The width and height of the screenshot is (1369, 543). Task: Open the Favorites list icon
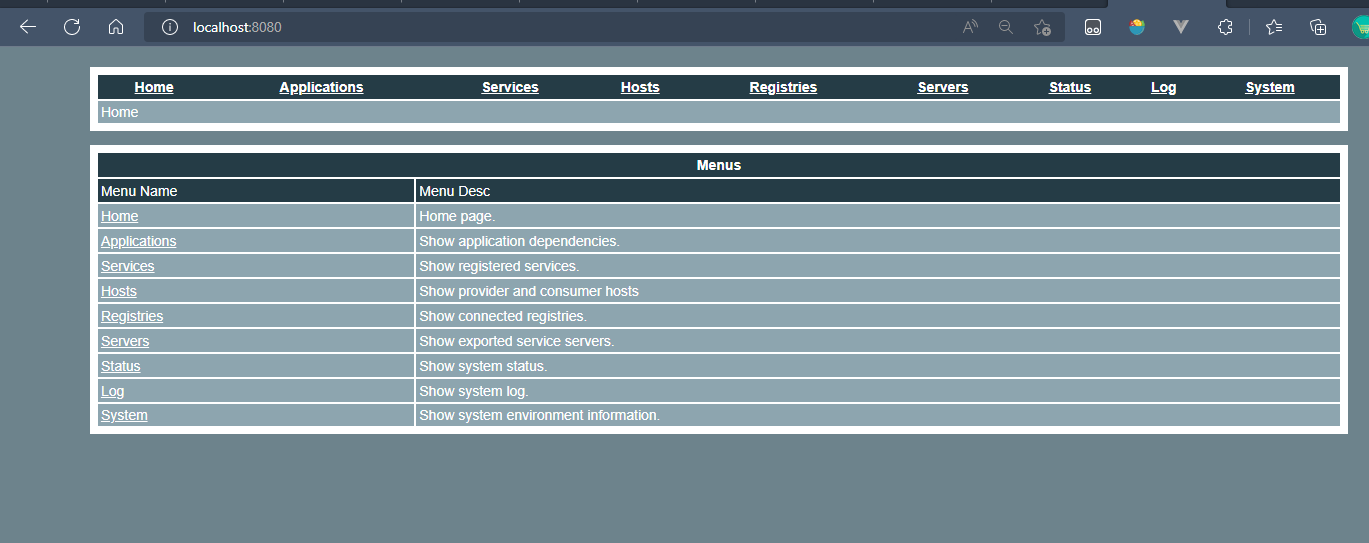[x=1274, y=27]
